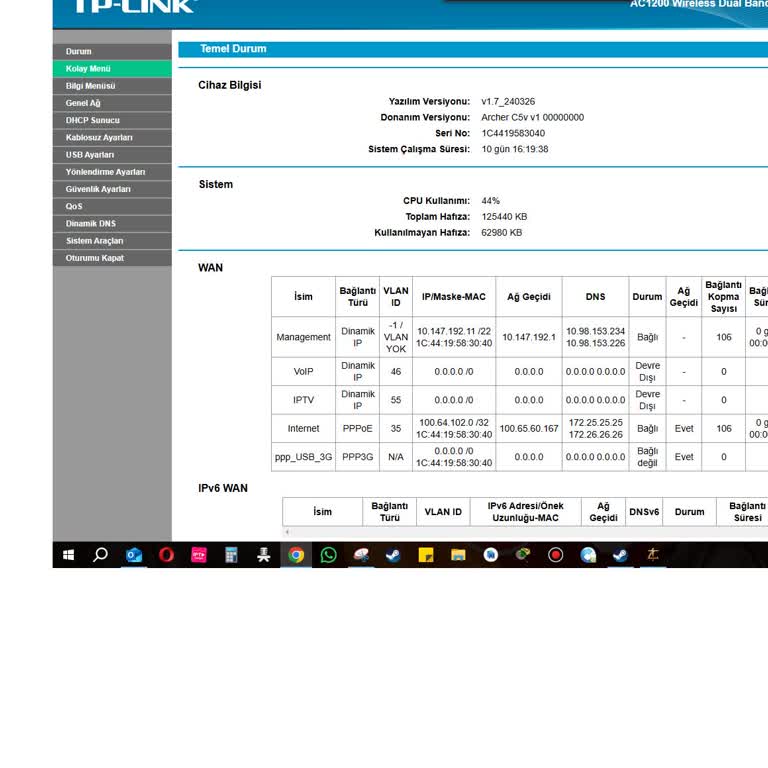Click the red record button icon
Screen dimensions: 768x768
click(x=555, y=555)
